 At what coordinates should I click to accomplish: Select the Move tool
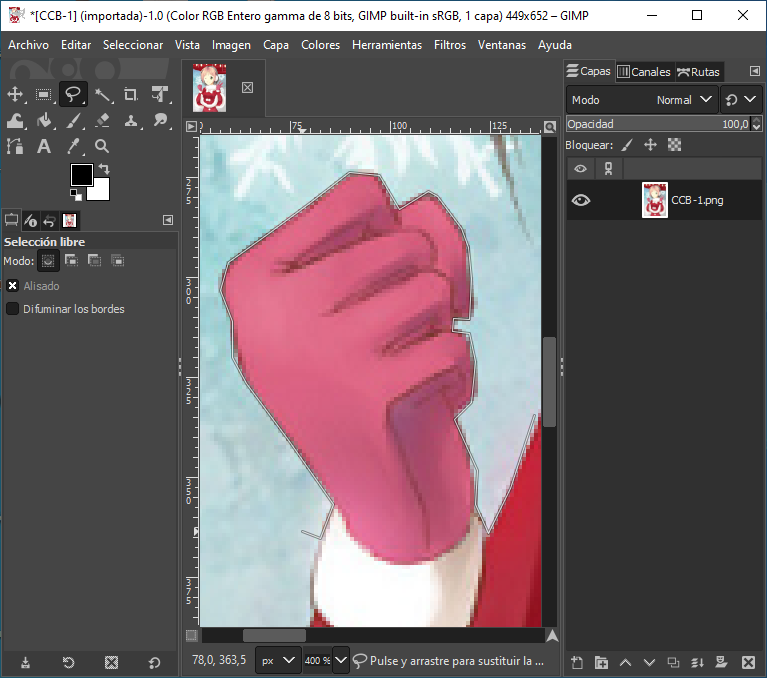pyautogui.click(x=15, y=94)
